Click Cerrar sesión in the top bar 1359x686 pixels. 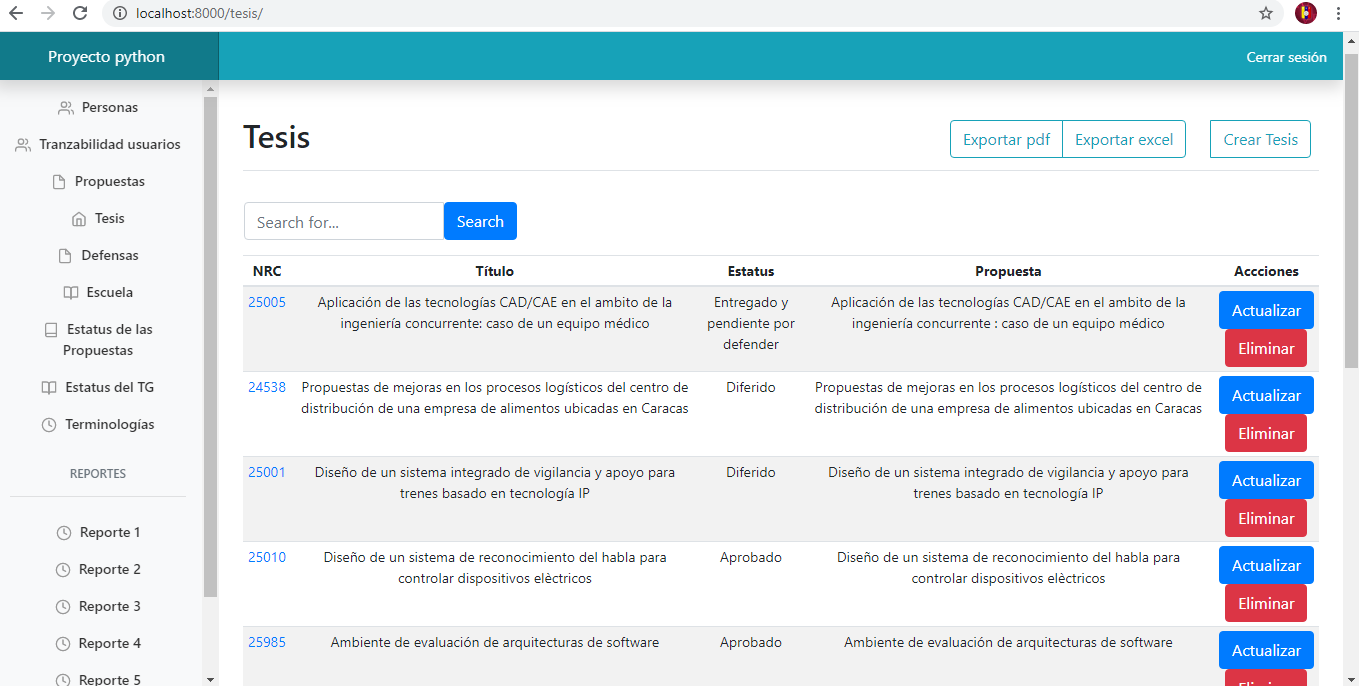[x=1286, y=57]
